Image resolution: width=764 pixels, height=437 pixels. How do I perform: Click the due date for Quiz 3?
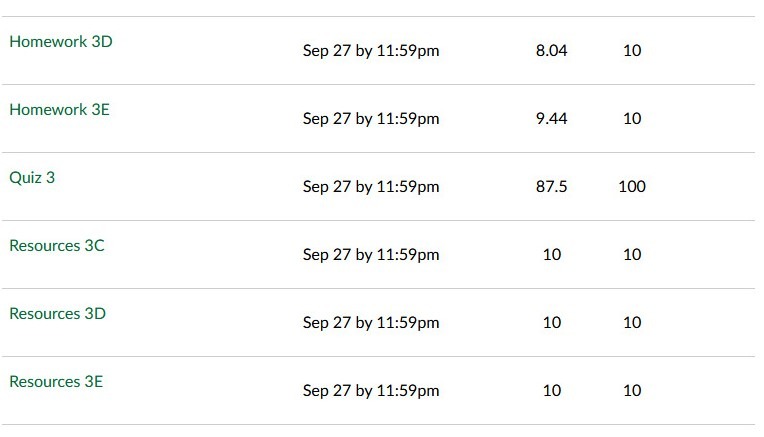[x=371, y=187]
